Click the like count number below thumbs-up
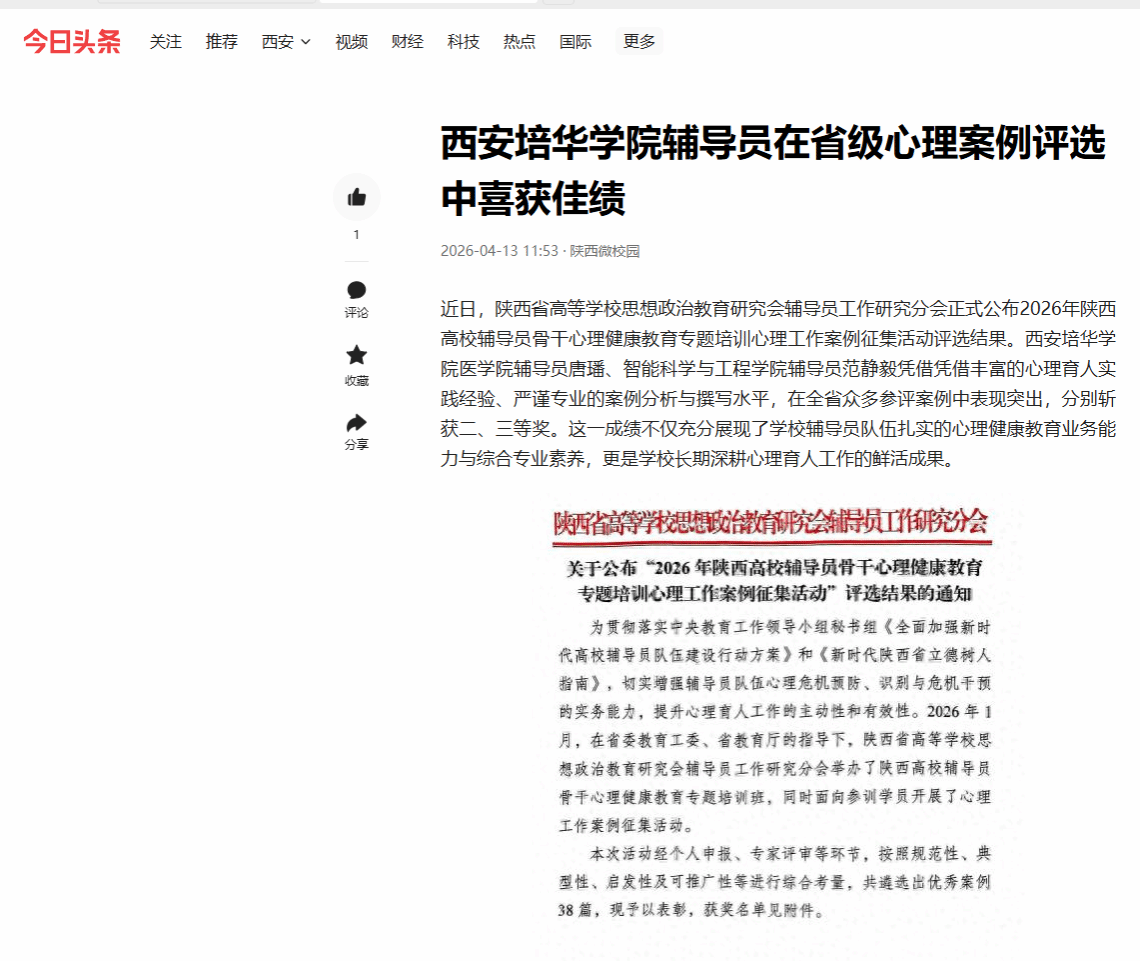1140x961 pixels. pos(356,235)
